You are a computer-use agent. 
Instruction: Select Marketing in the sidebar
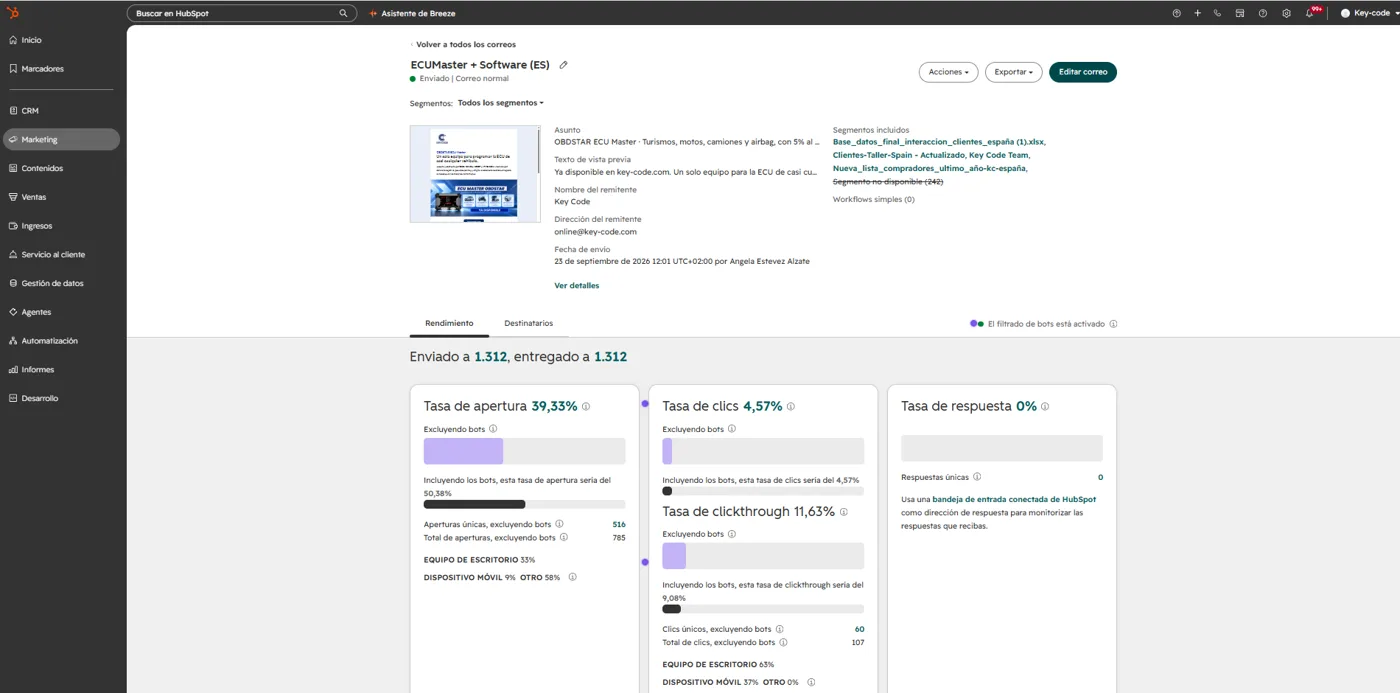click(x=61, y=139)
